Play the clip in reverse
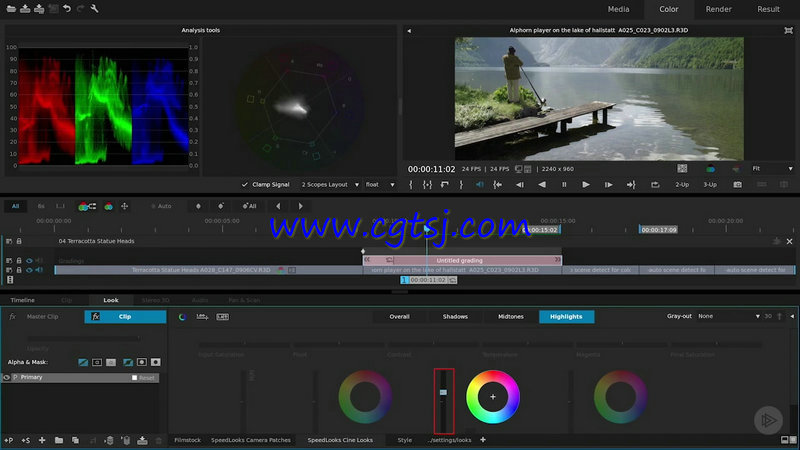 (542, 185)
